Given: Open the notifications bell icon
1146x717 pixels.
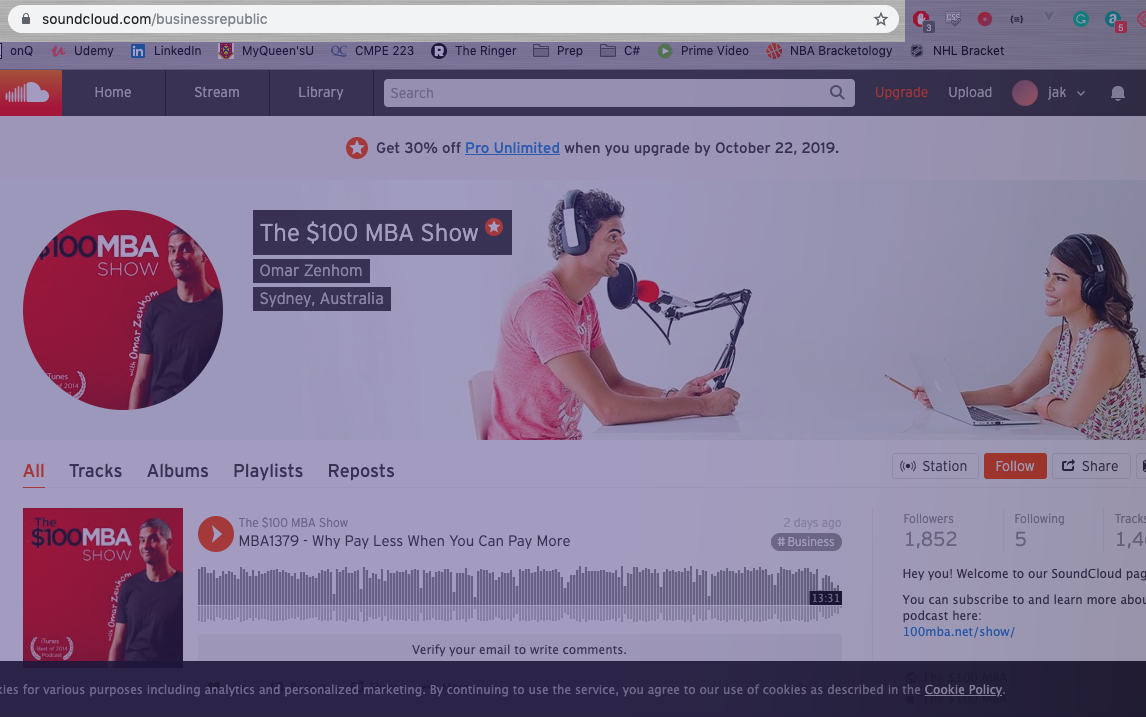Looking at the screenshot, I should point(1117,93).
